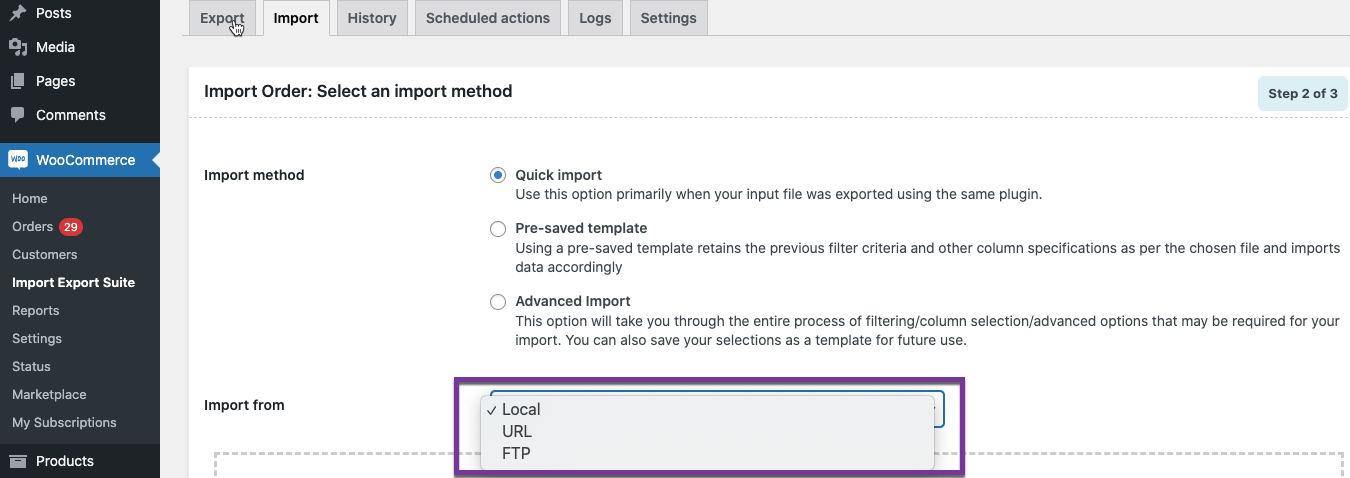Screen dimensions: 1350x478
Task: Select the Quick import radio button
Action: pos(498,175)
